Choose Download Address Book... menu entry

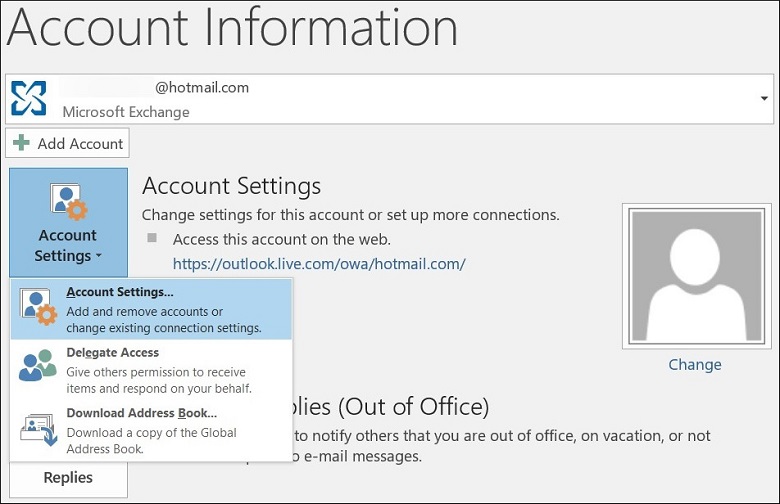point(151,430)
